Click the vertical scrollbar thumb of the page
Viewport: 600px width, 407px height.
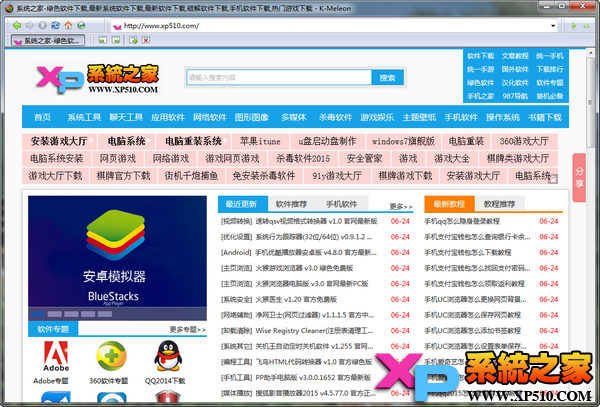pos(590,102)
